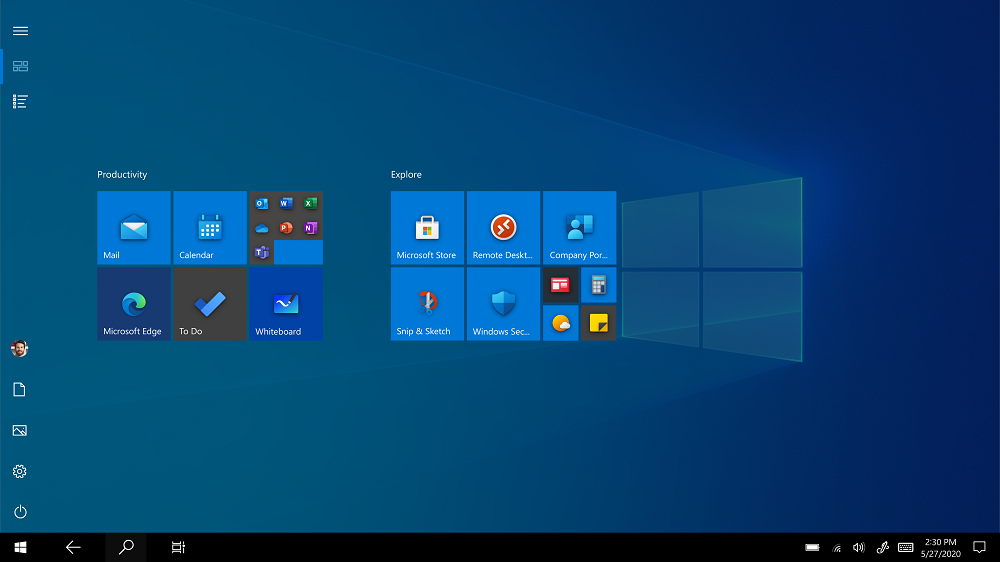Click the Windows Start button
This screenshot has width=1000, height=562.
coord(20,547)
